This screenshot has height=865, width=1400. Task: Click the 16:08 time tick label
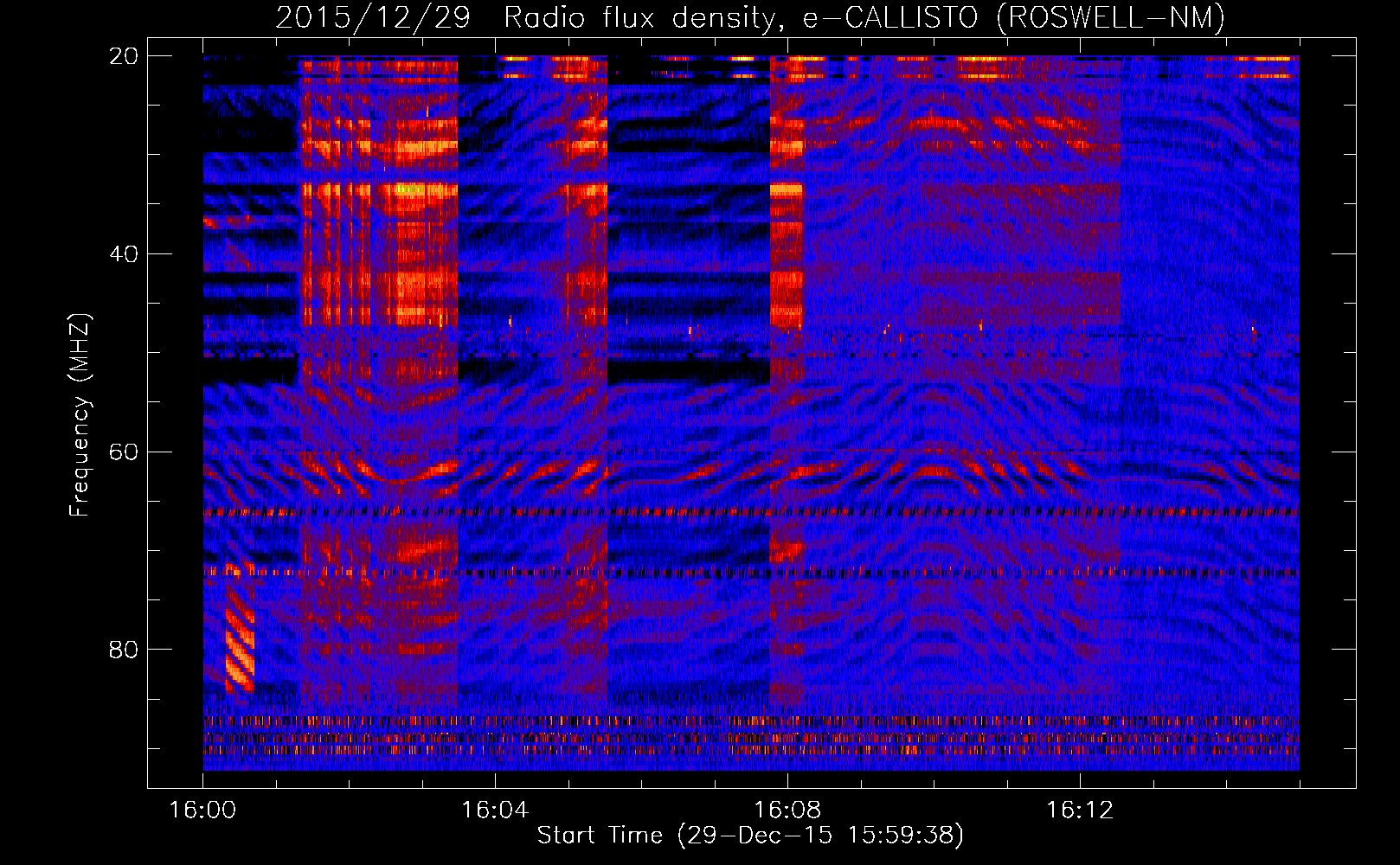(x=787, y=811)
